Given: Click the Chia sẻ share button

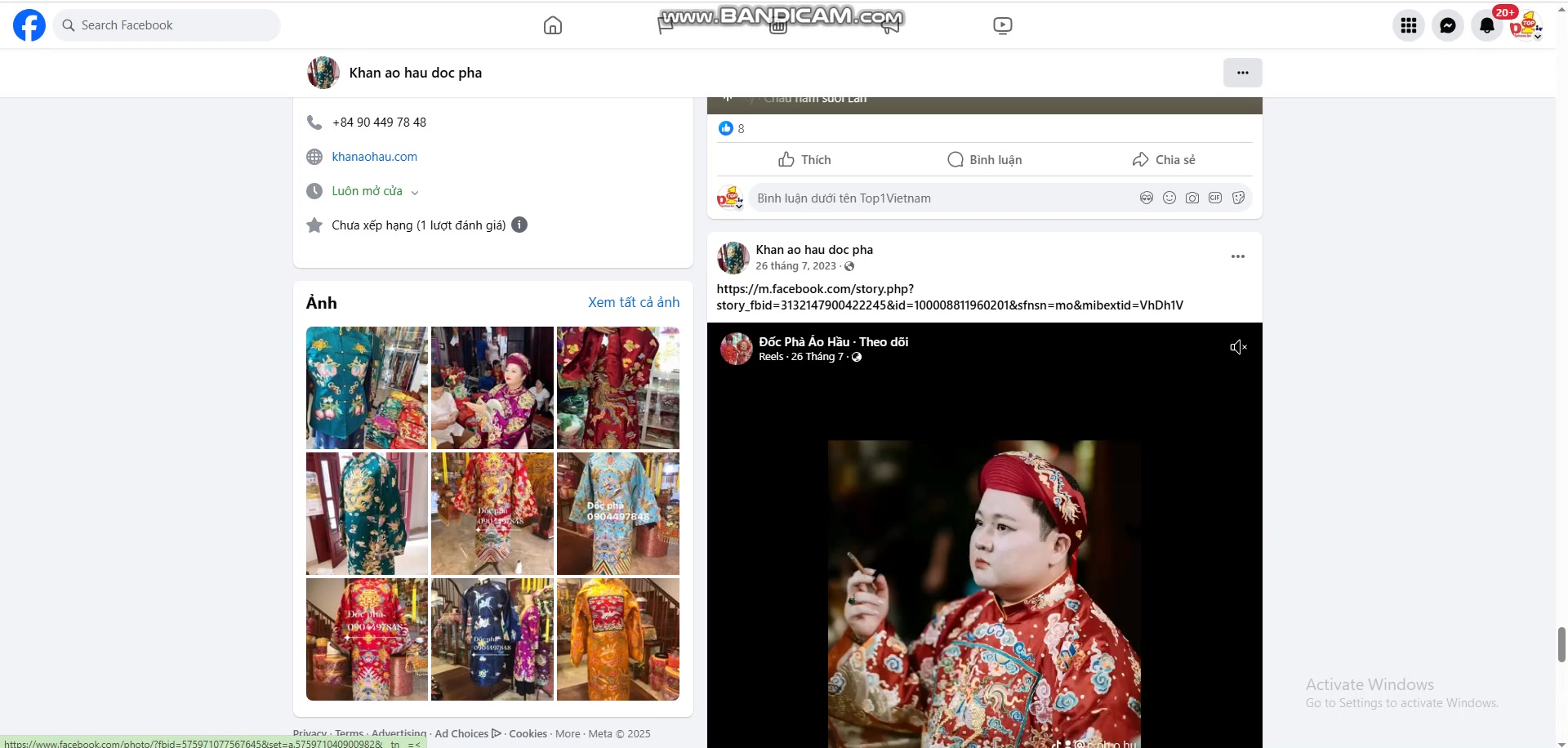Looking at the screenshot, I should click(x=1163, y=160).
